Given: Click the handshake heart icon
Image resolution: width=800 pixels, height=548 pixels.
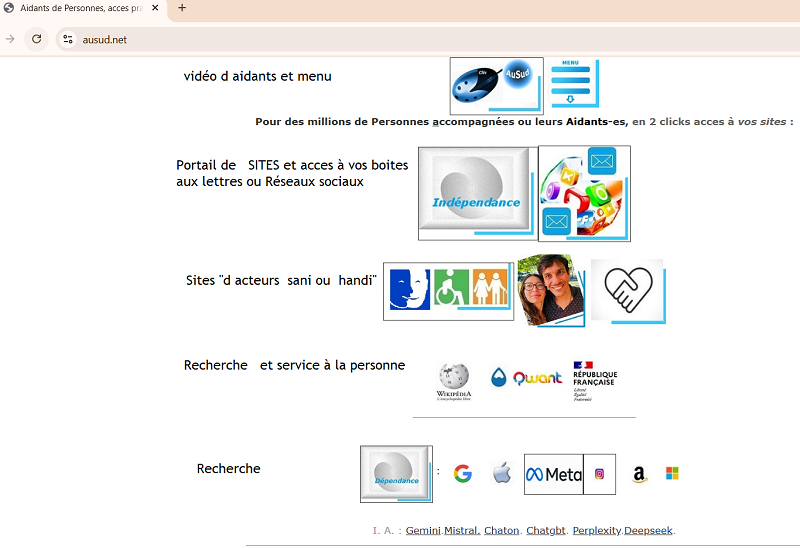Looking at the screenshot, I should pyautogui.click(x=627, y=291).
